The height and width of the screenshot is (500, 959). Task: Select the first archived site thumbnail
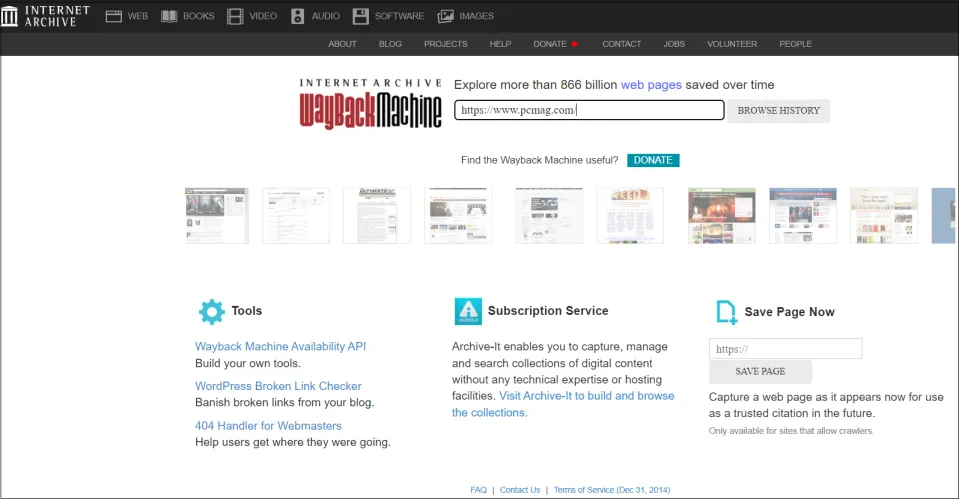(216, 216)
